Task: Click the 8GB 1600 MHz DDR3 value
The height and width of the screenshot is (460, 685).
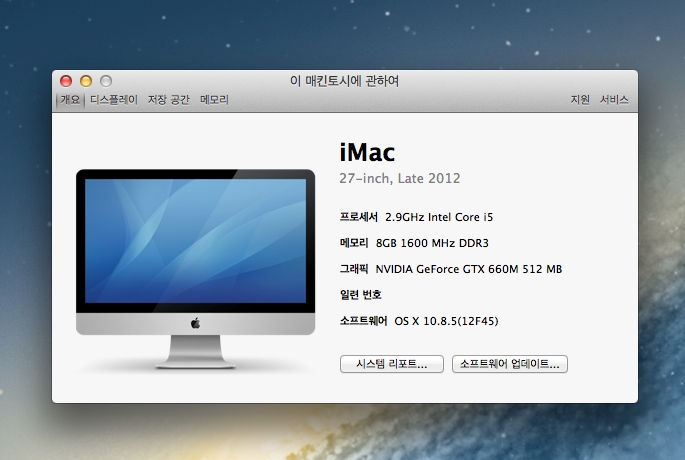Action: point(432,243)
